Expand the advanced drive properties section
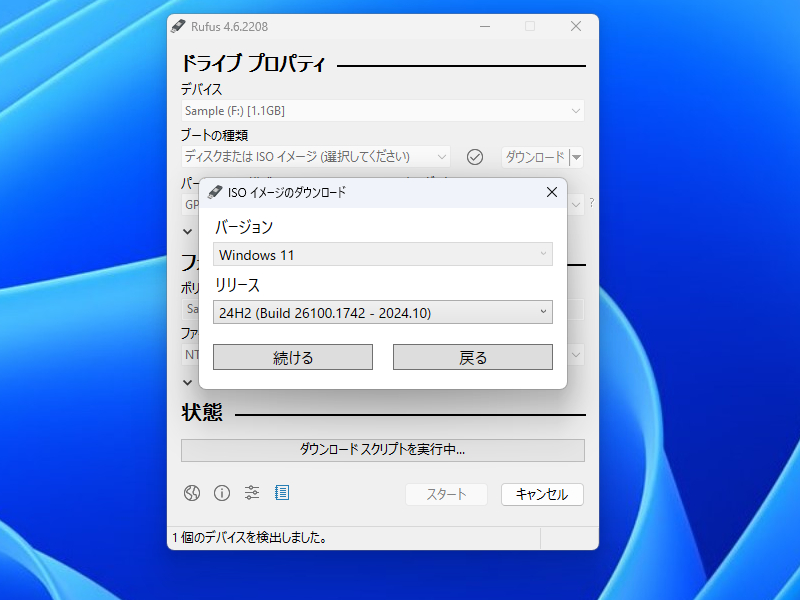Image resolution: width=800 pixels, height=600 pixels. pos(187,231)
